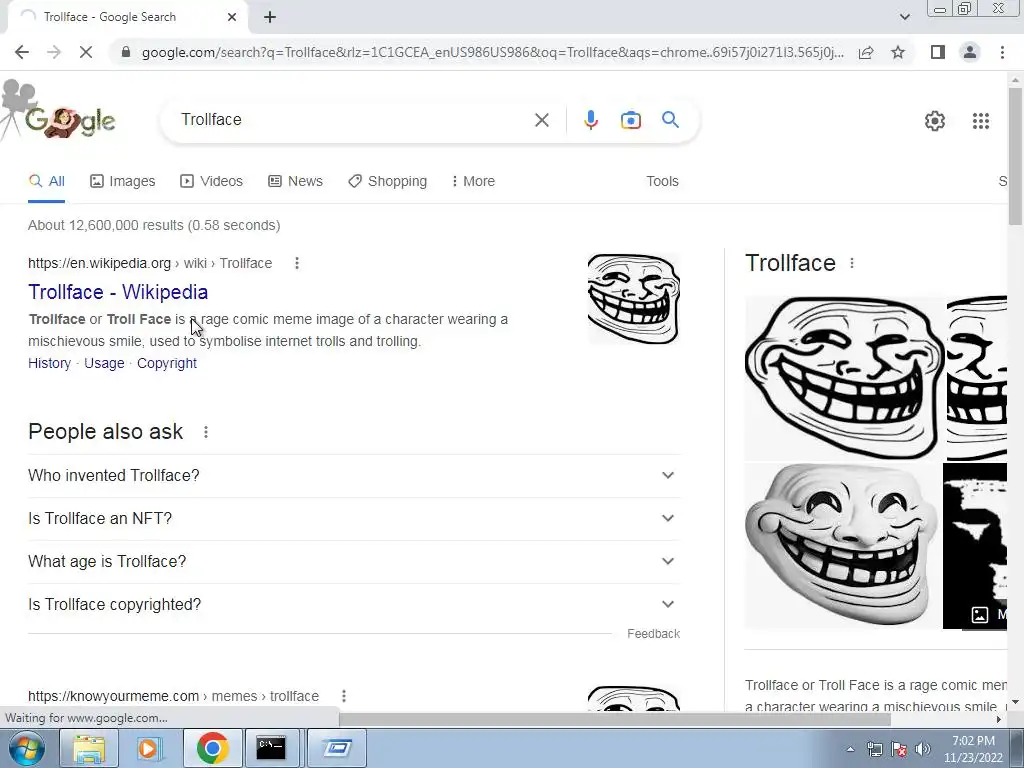
Task: Click the Chrome back arrow
Action: click(22, 52)
